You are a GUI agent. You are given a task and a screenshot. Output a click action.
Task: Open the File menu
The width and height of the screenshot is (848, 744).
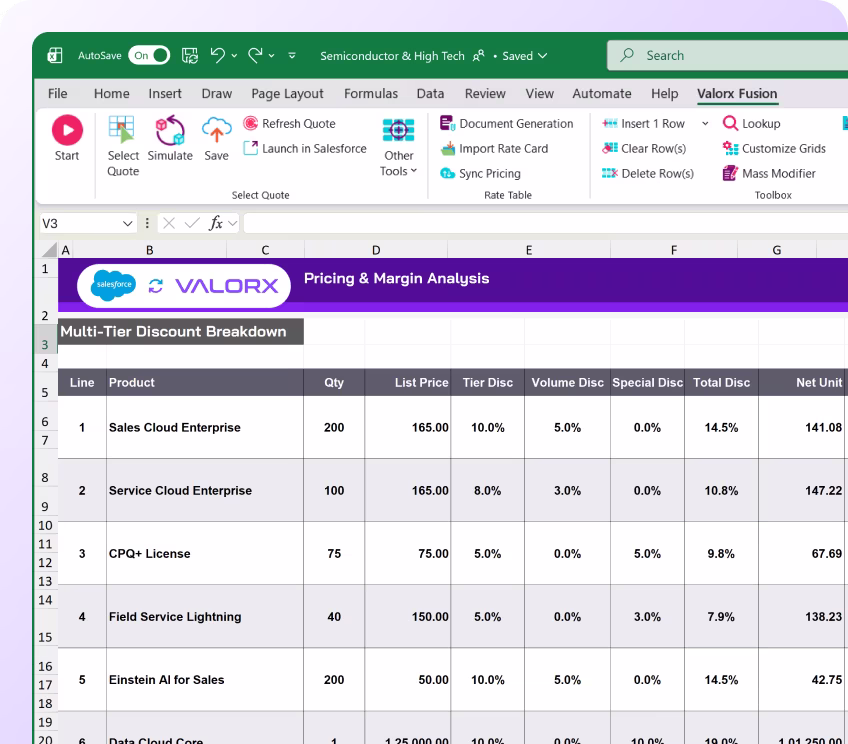point(57,94)
